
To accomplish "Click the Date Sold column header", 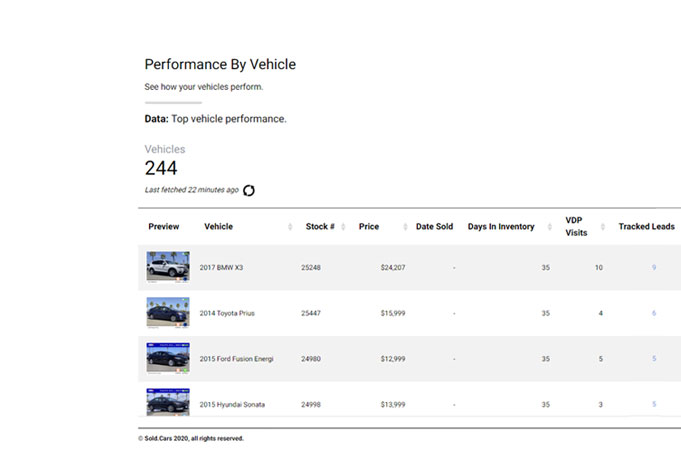I will (434, 227).
